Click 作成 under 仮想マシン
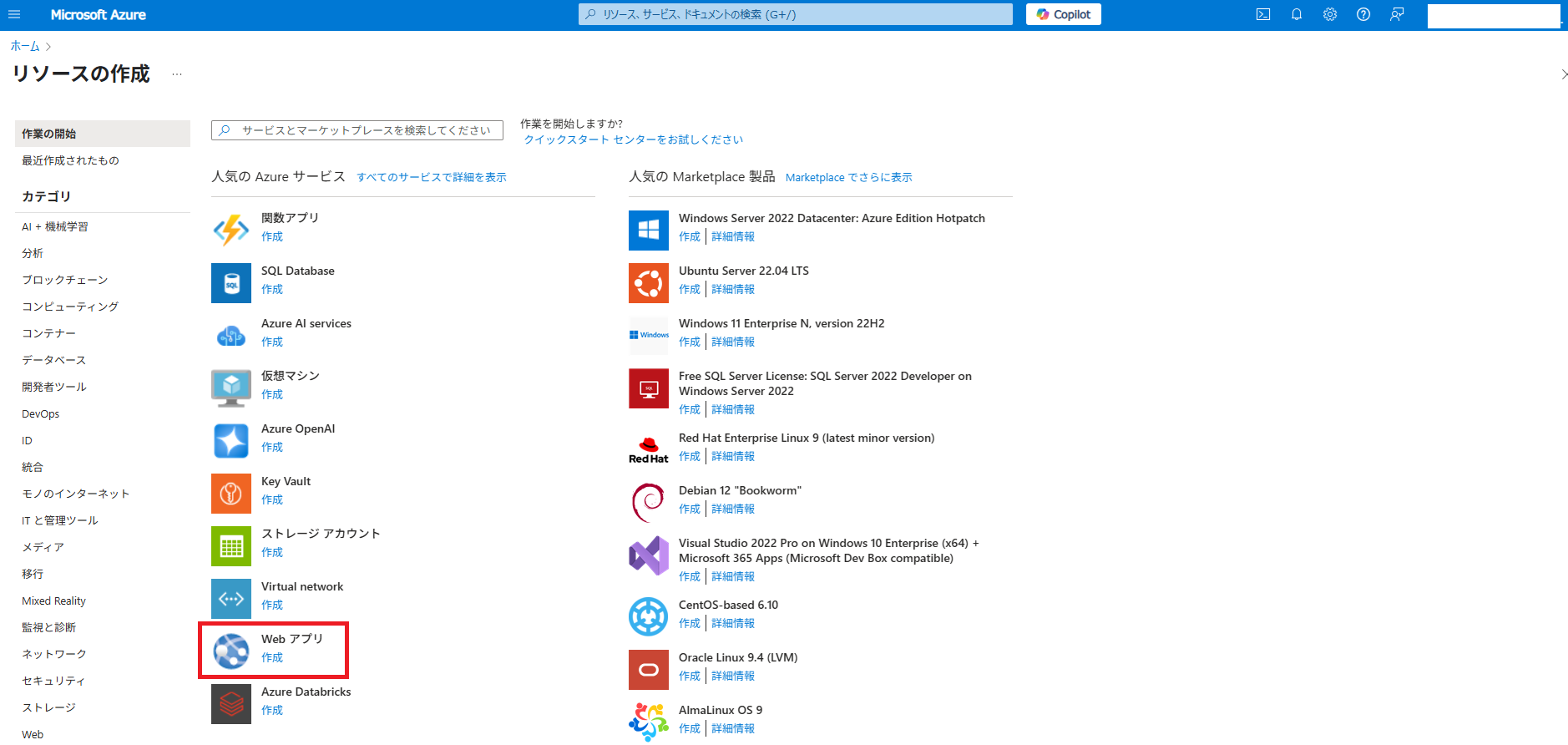Screen dimensions: 1568x745 tap(272, 394)
